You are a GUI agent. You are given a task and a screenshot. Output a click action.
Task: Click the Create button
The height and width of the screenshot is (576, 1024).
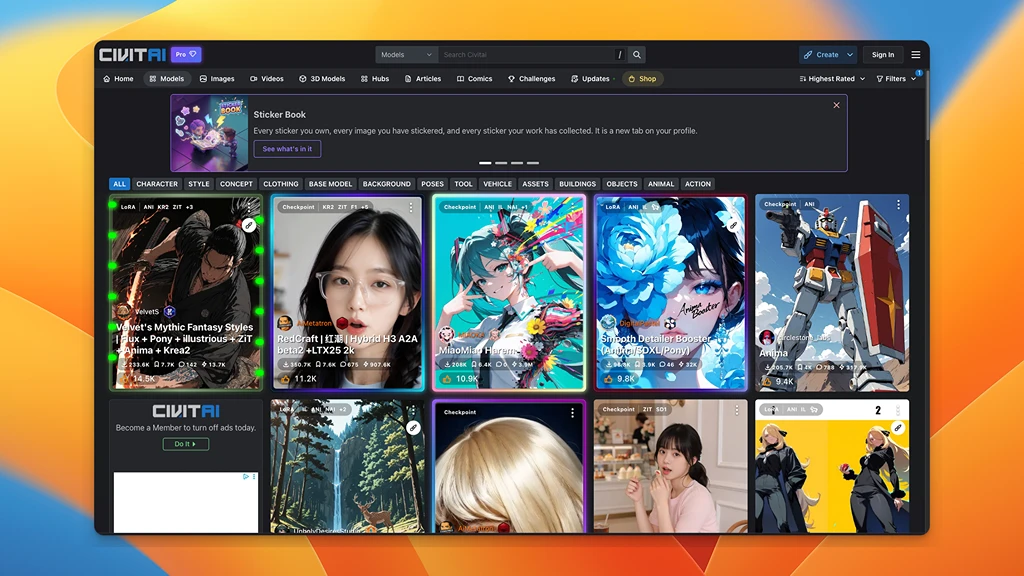tap(822, 55)
